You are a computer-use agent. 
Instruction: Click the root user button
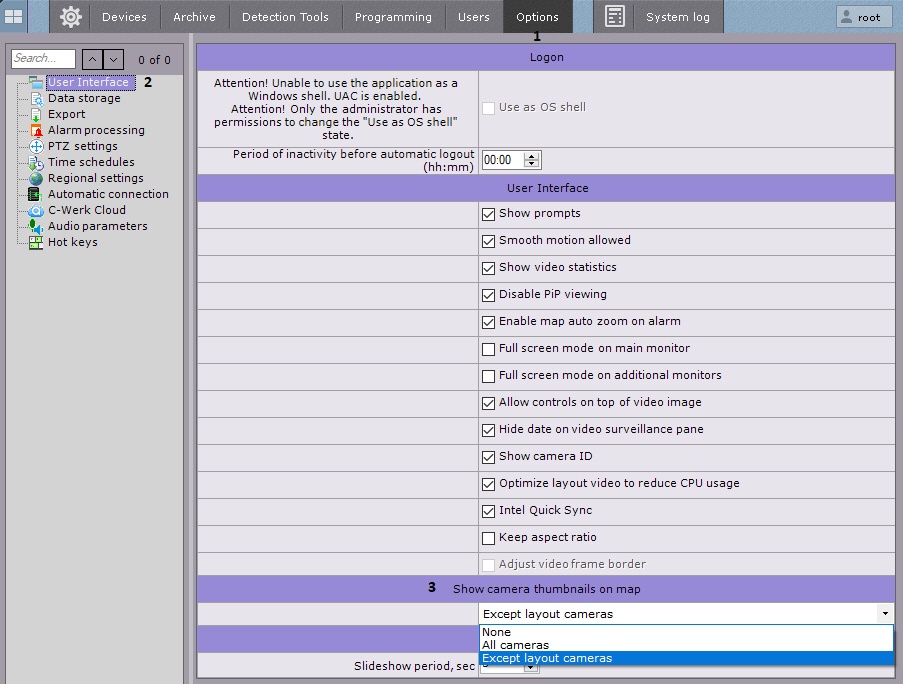pyautogui.click(x=863, y=17)
